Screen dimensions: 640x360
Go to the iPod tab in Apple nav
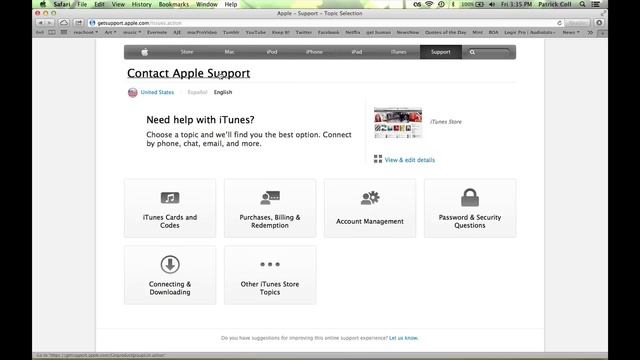[x=272, y=52]
